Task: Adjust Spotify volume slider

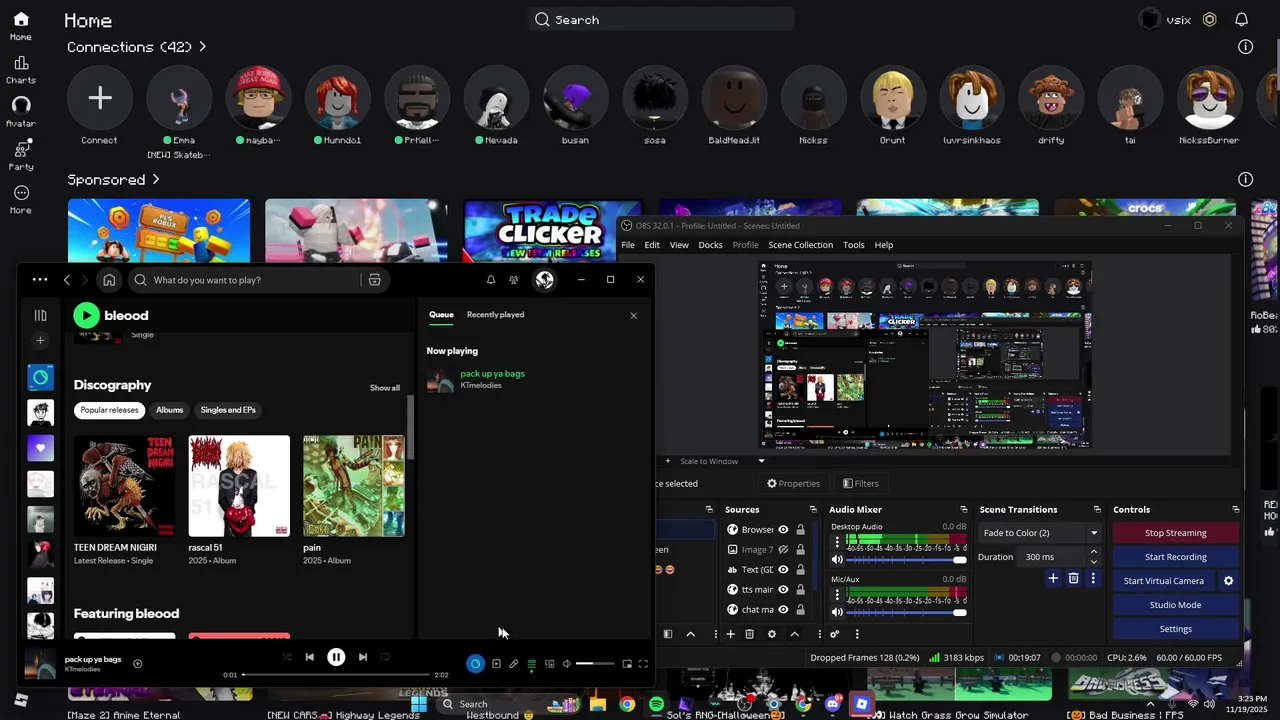Action: pyautogui.click(x=595, y=664)
